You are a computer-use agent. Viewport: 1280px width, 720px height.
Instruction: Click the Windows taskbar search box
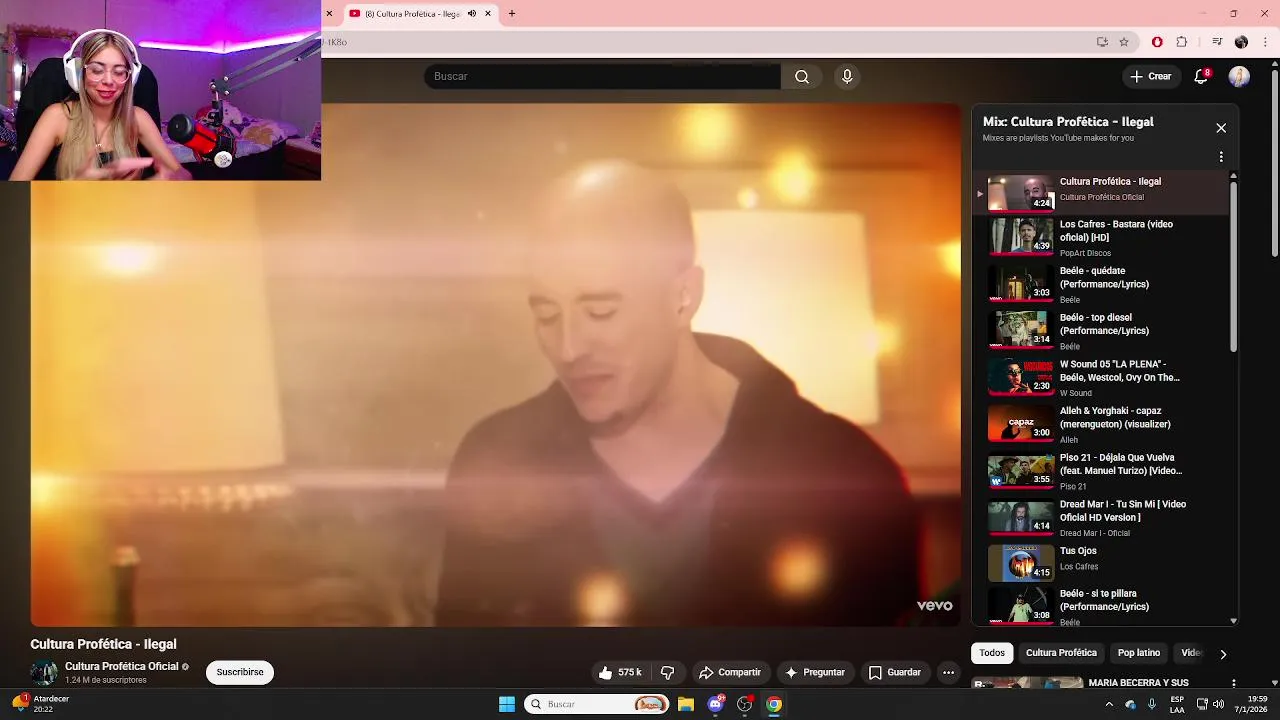(597, 704)
